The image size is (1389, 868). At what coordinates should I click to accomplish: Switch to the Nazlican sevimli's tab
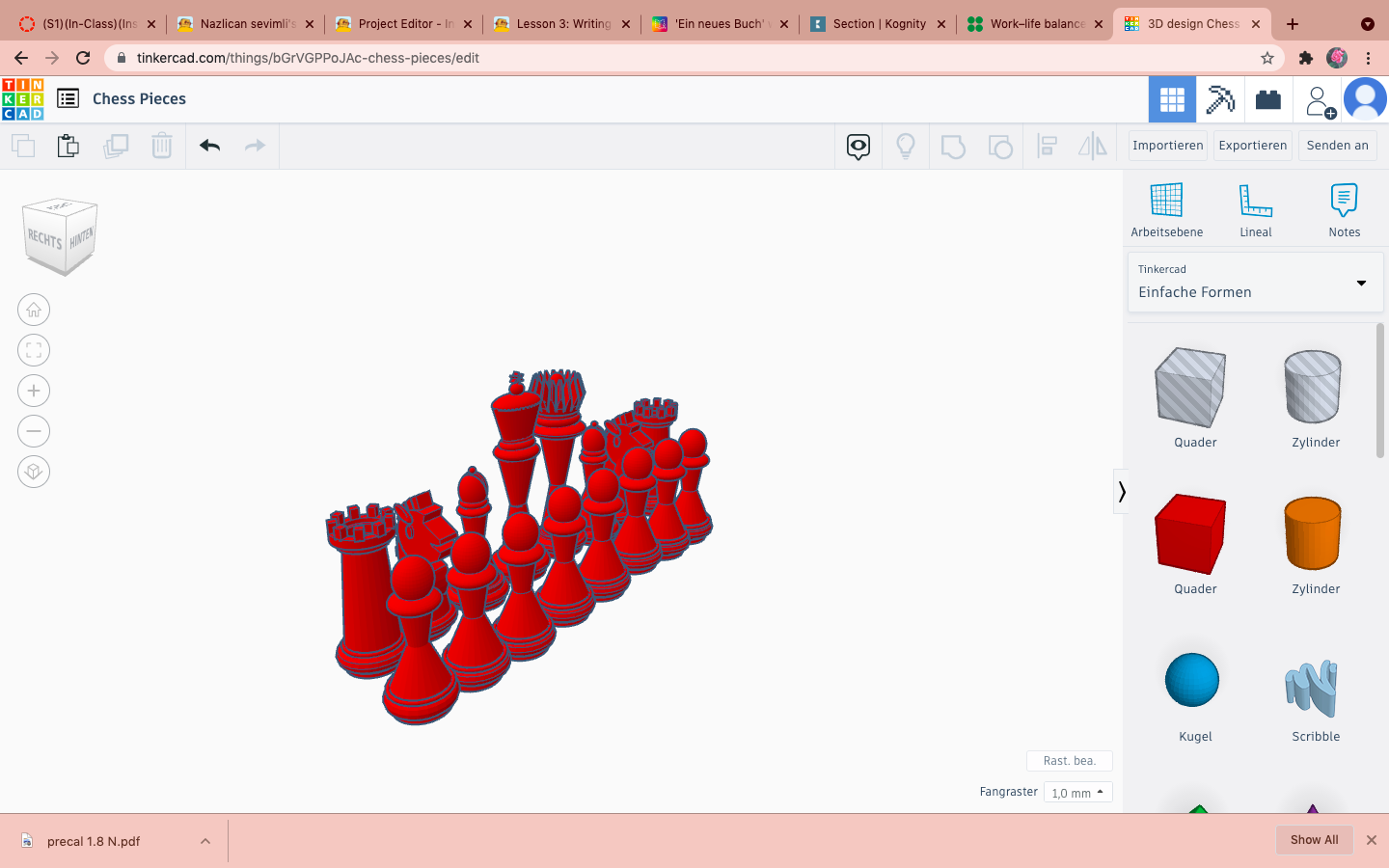click(x=247, y=24)
